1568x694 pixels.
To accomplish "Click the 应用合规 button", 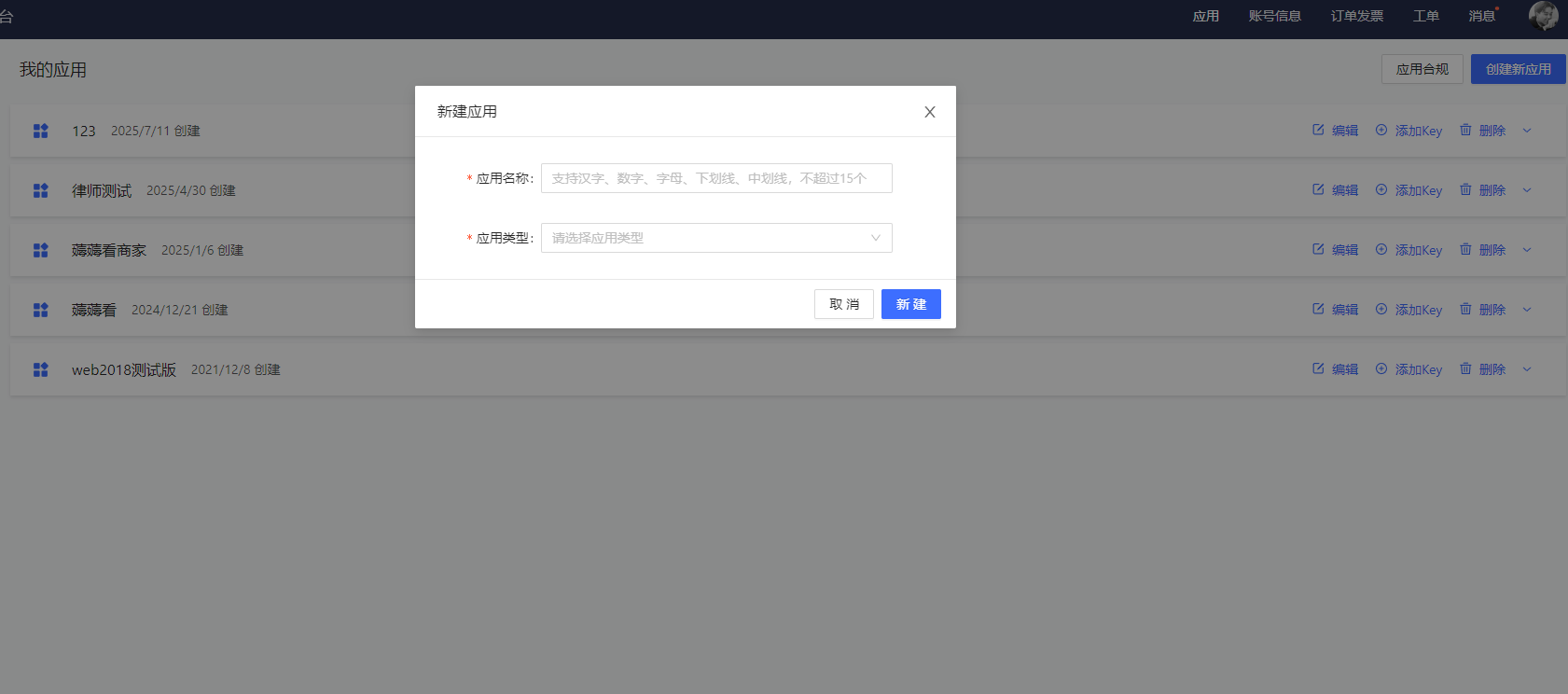I will (1422, 69).
